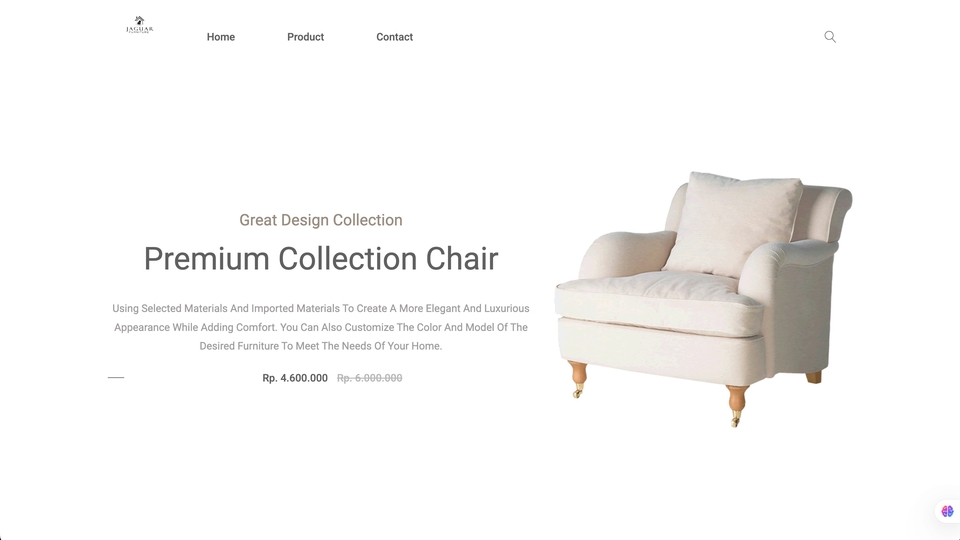Click the square back pillow on the armchair
This screenshot has height=540, width=960.
point(733,223)
